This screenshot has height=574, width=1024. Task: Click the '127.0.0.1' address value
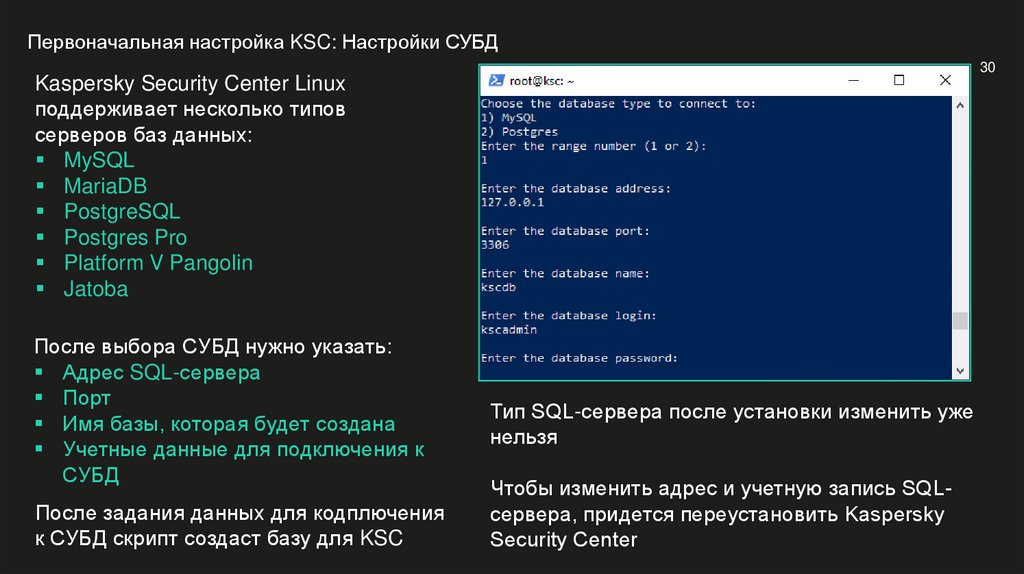pyautogui.click(x=512, y=202)
